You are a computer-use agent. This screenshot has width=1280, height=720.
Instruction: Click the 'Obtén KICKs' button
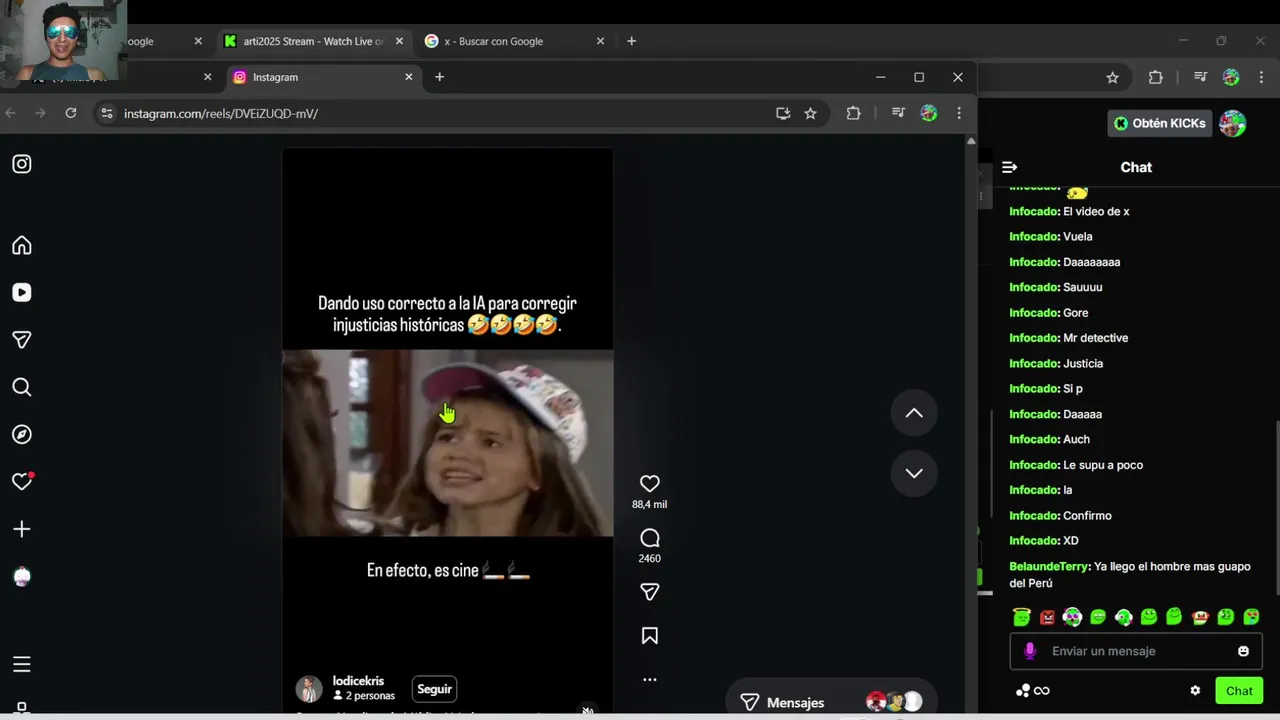(1160, 123)
